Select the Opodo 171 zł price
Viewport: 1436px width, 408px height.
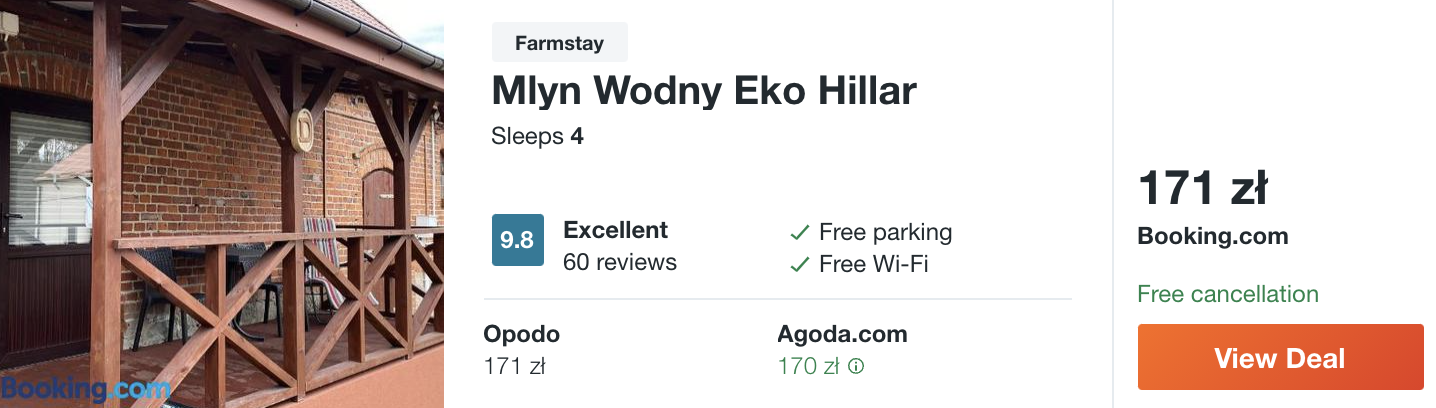(x=514, y=366)
